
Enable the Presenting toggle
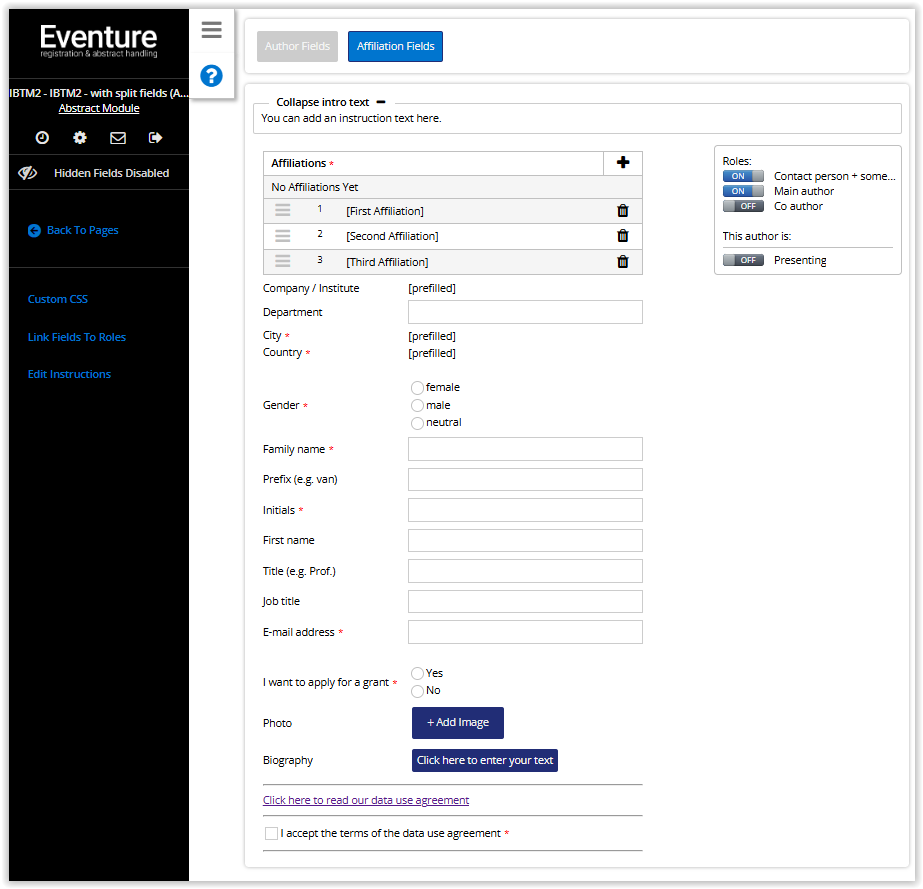(743, 260)
